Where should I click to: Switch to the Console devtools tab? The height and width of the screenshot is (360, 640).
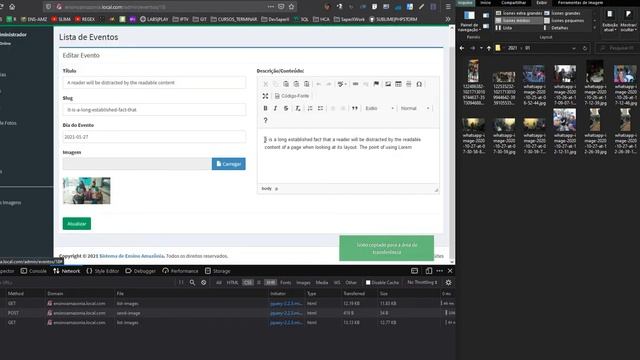coord(34,271)
